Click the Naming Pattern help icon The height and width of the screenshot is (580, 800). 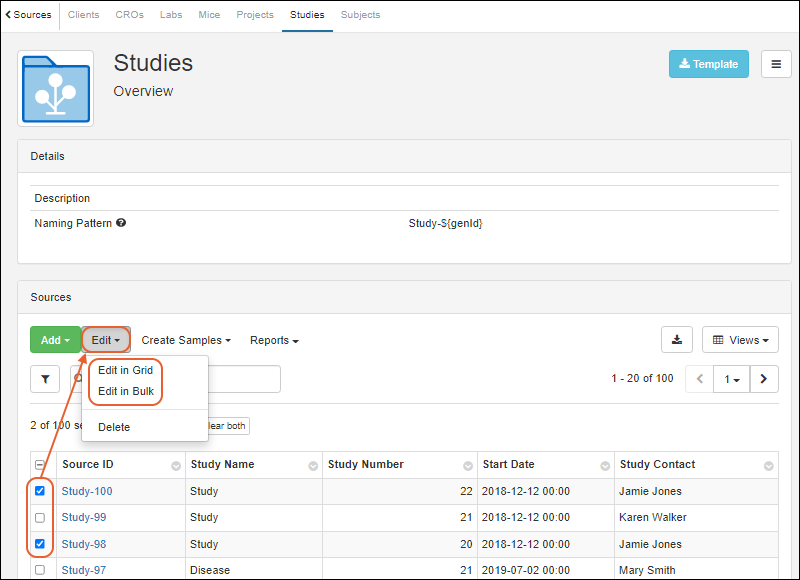pos(121,223)
